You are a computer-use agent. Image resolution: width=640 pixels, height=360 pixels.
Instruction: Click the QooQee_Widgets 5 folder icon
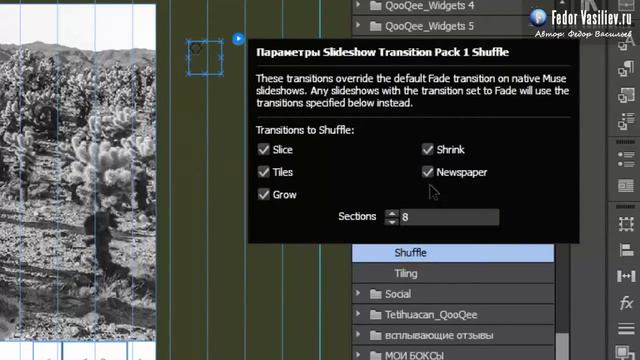point(375,26)
